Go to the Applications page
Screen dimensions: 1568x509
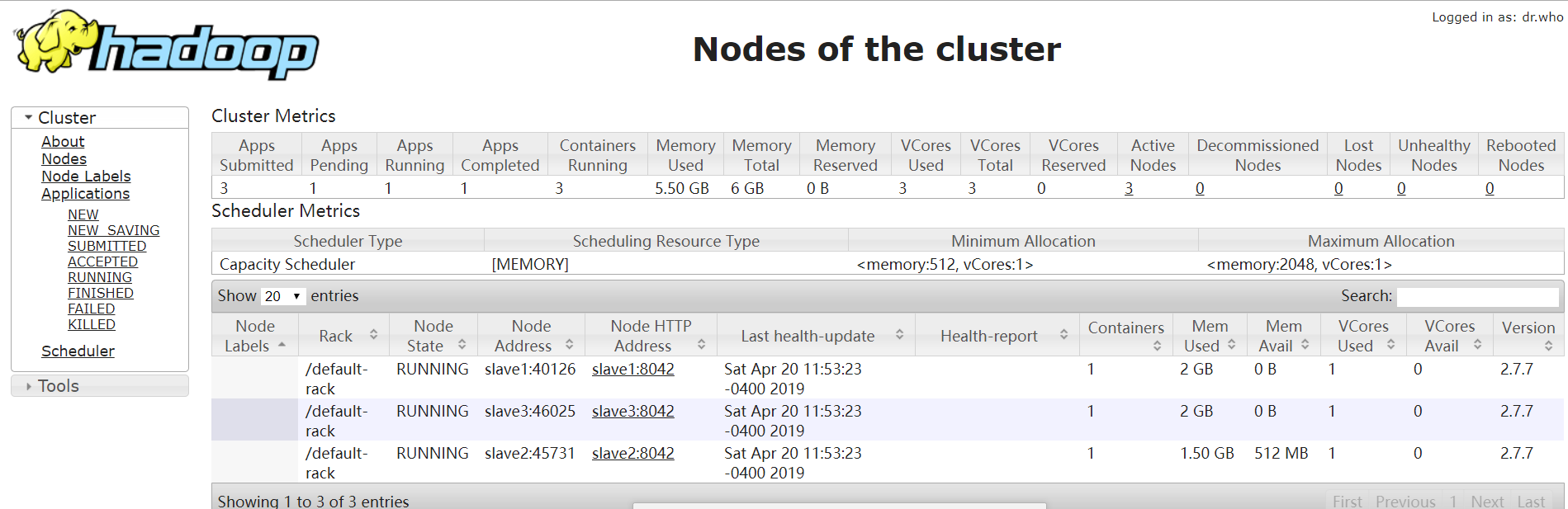[85, 193]
